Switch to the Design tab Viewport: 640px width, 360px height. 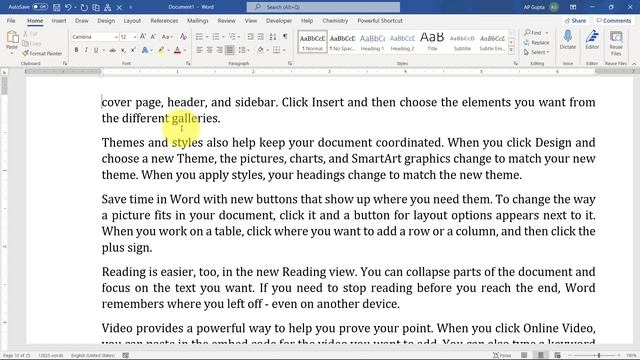pyautogui.click(x=106, y=20)
